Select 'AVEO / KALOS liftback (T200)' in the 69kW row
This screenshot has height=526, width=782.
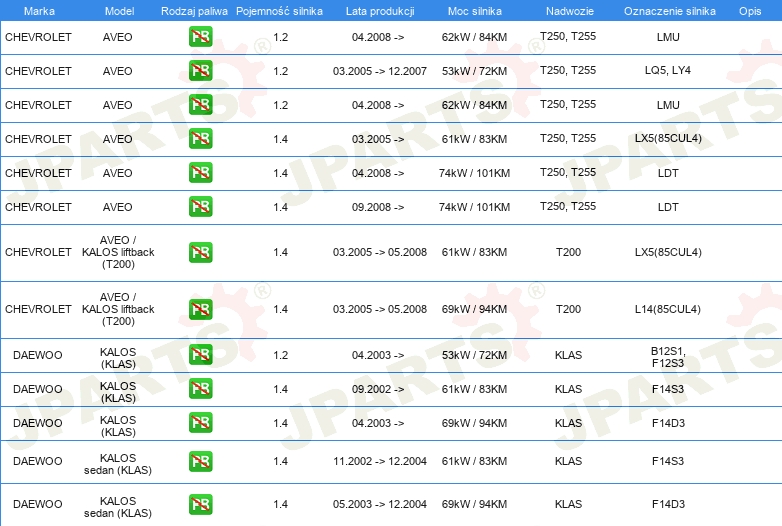(x=118, y=309)
